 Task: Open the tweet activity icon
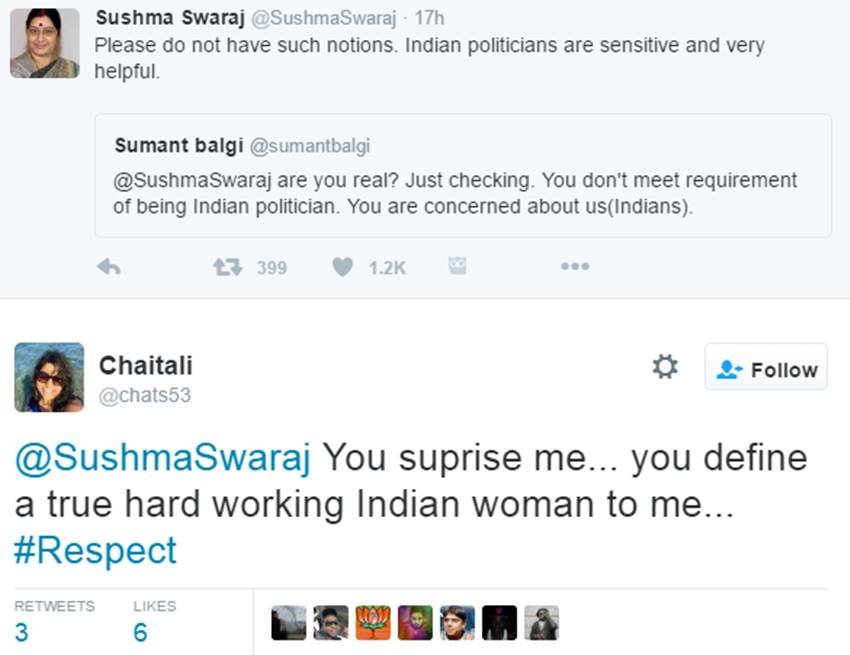(458, 266)
